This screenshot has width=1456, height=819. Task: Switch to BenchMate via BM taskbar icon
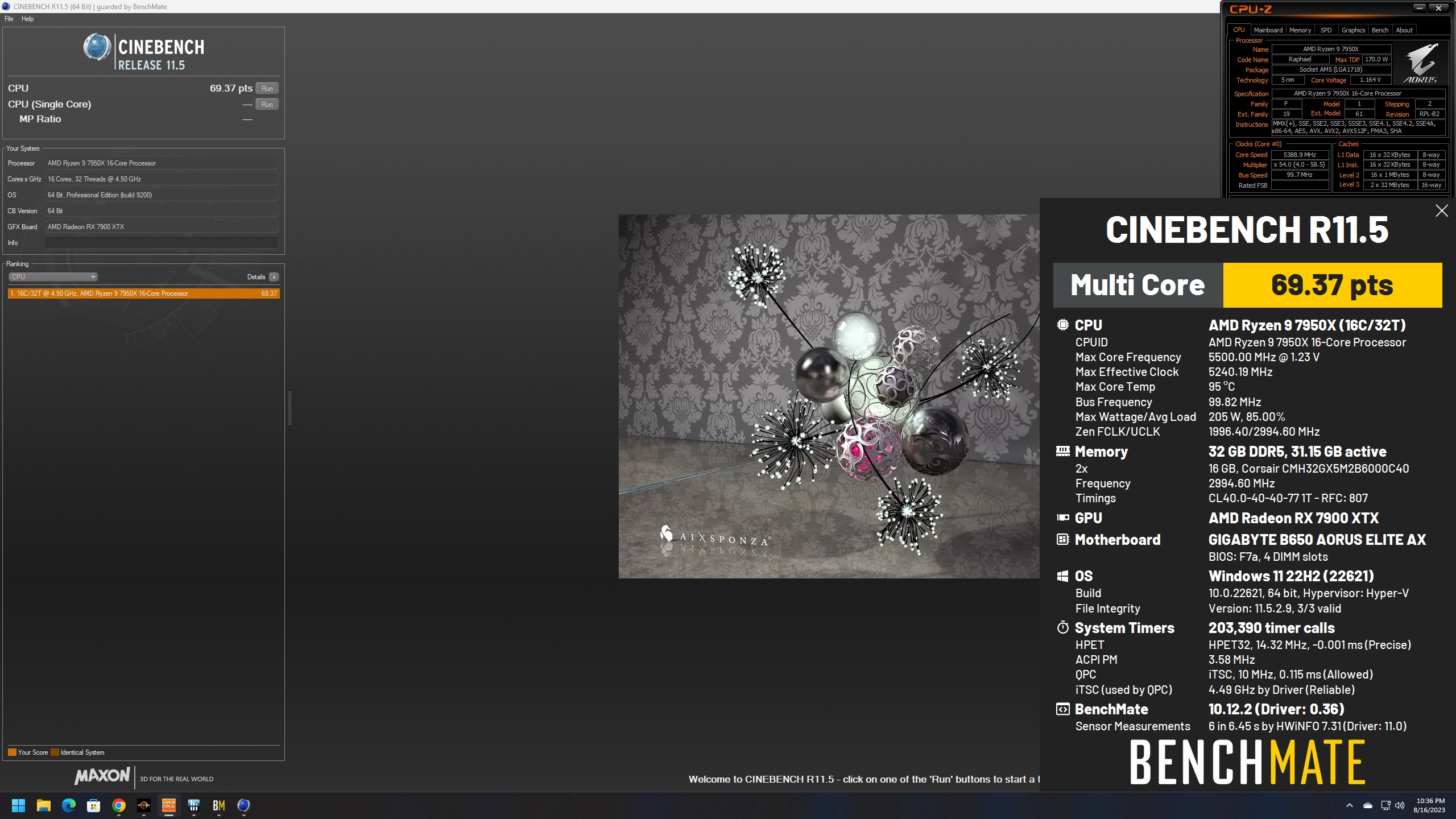coord(219,805)
